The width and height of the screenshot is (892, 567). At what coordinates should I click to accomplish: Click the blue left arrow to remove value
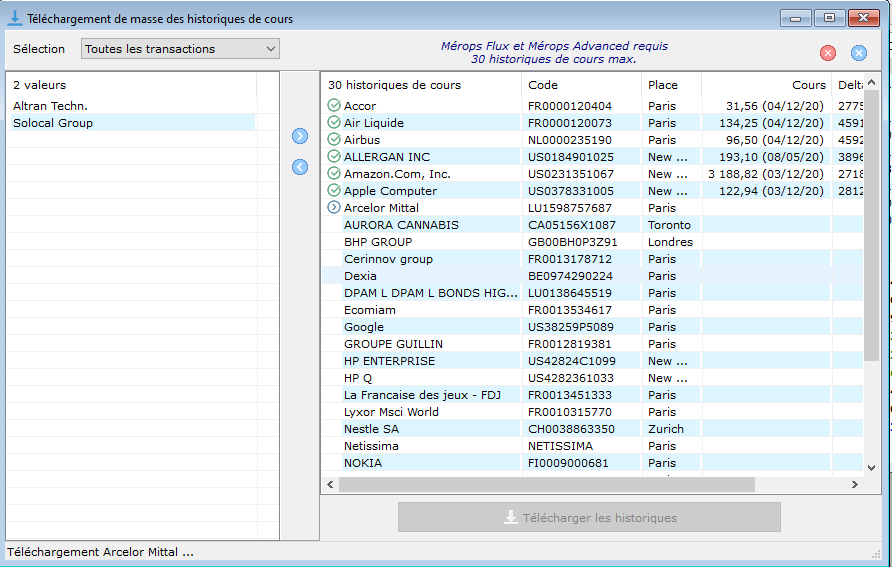[x=300, y=167]
